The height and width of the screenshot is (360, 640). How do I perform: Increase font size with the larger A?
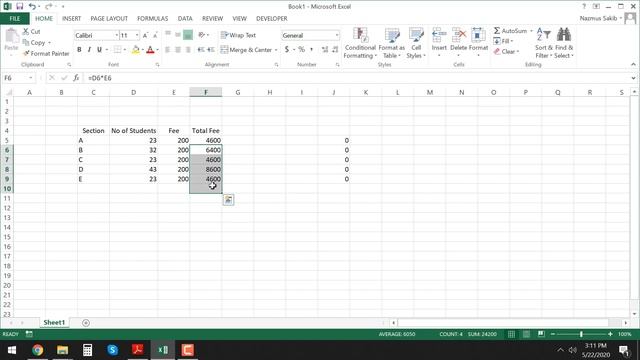click(x=145, y=36)
